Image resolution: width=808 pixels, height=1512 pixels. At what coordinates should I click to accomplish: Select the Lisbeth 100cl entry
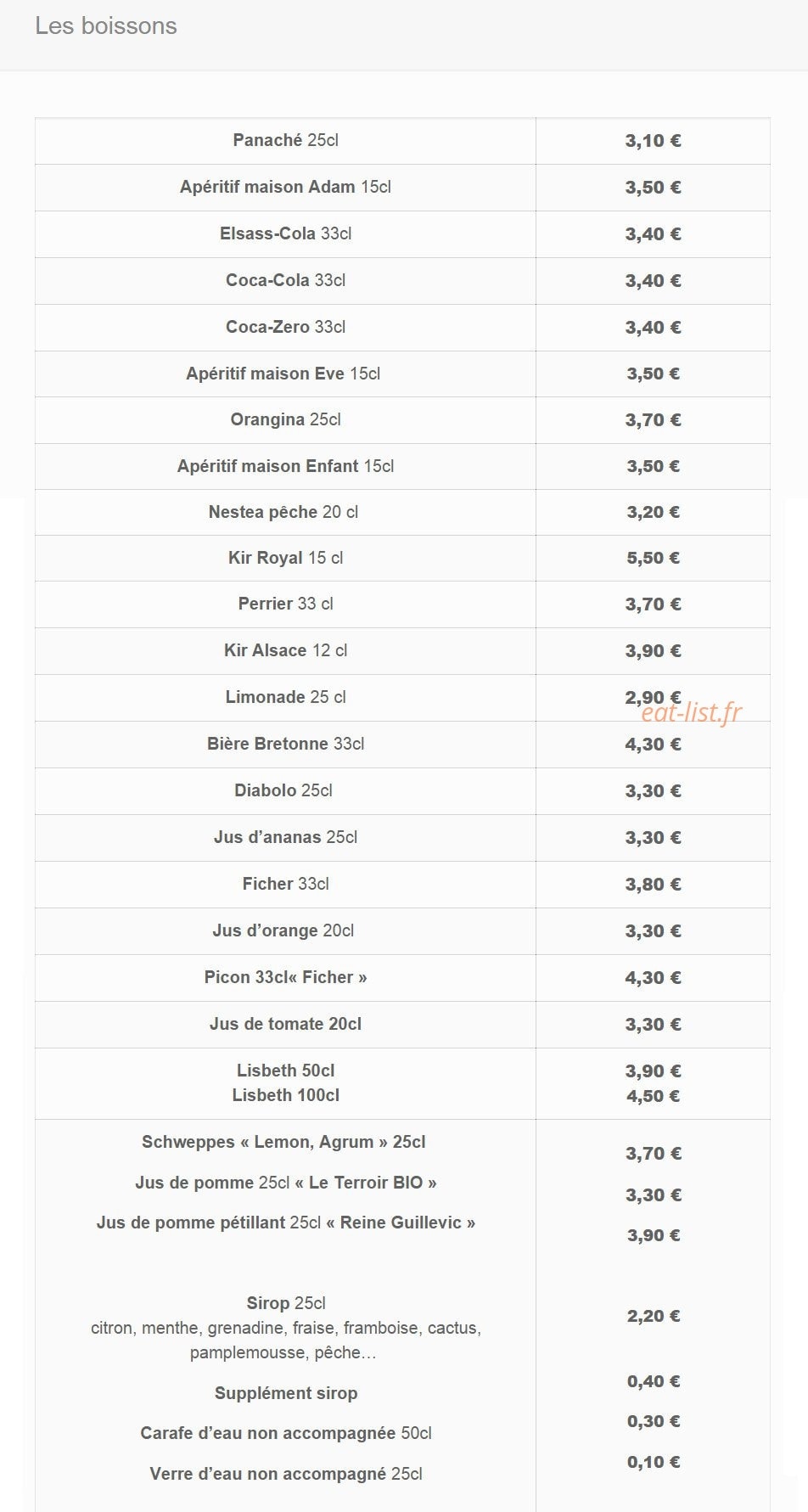pos(285,1095)
